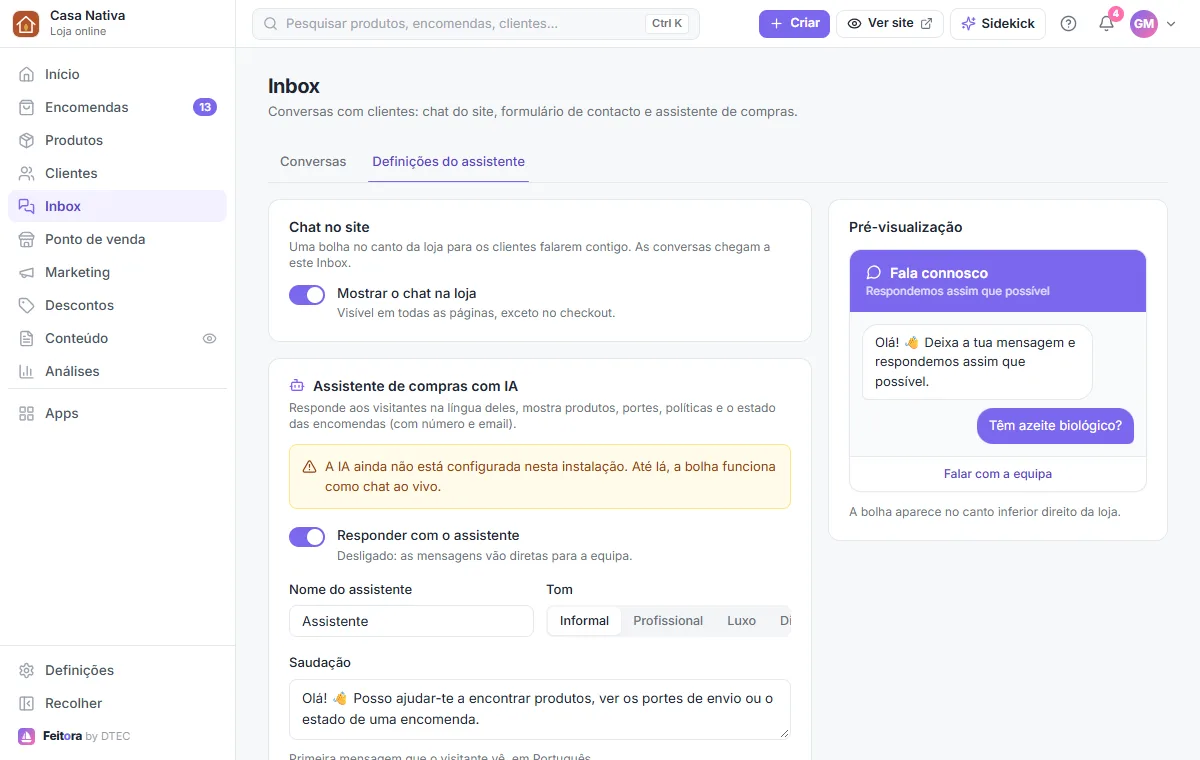Click the Clientes people icon
The image size is (1200, 760).
click(27, 173)
